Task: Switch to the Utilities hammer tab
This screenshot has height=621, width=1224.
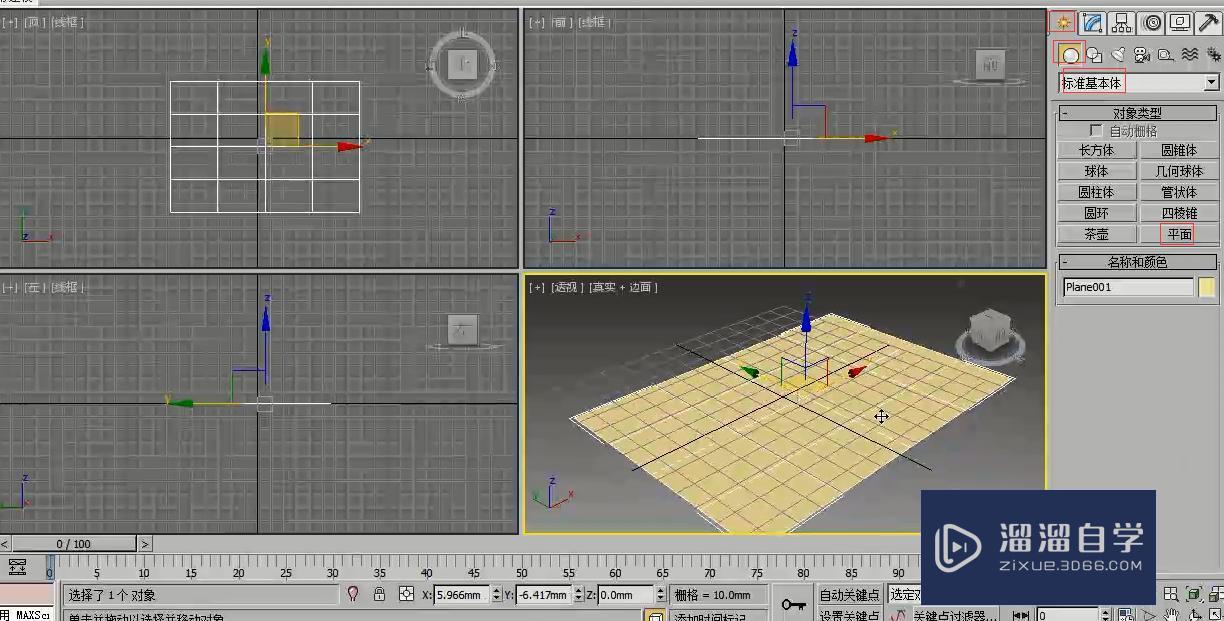Action: (x=1209, y=22)
